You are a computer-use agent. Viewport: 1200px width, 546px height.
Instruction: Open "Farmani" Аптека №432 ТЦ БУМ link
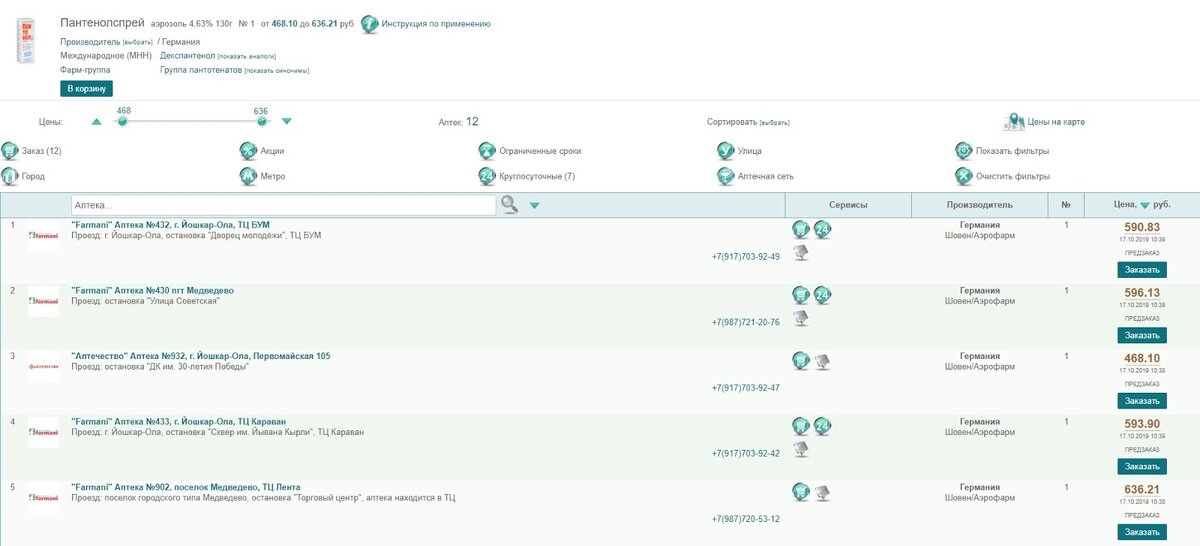coord(171,225)
